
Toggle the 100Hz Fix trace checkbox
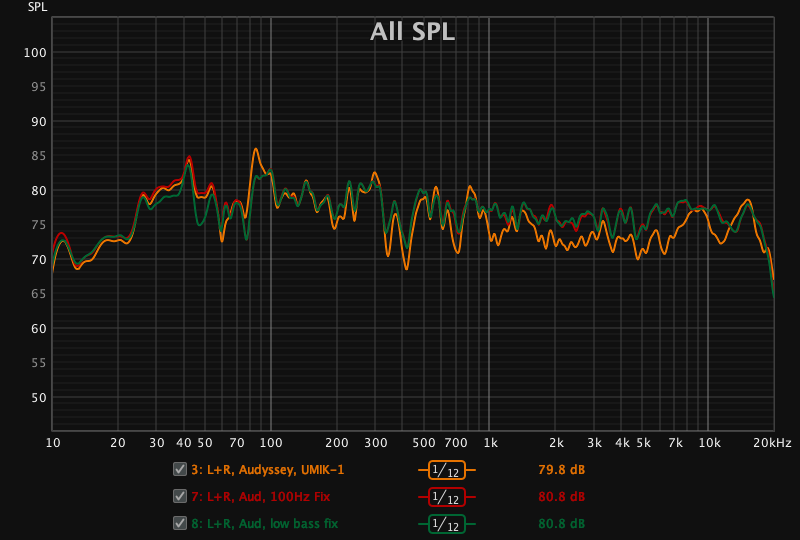click(x=180, y=496)
